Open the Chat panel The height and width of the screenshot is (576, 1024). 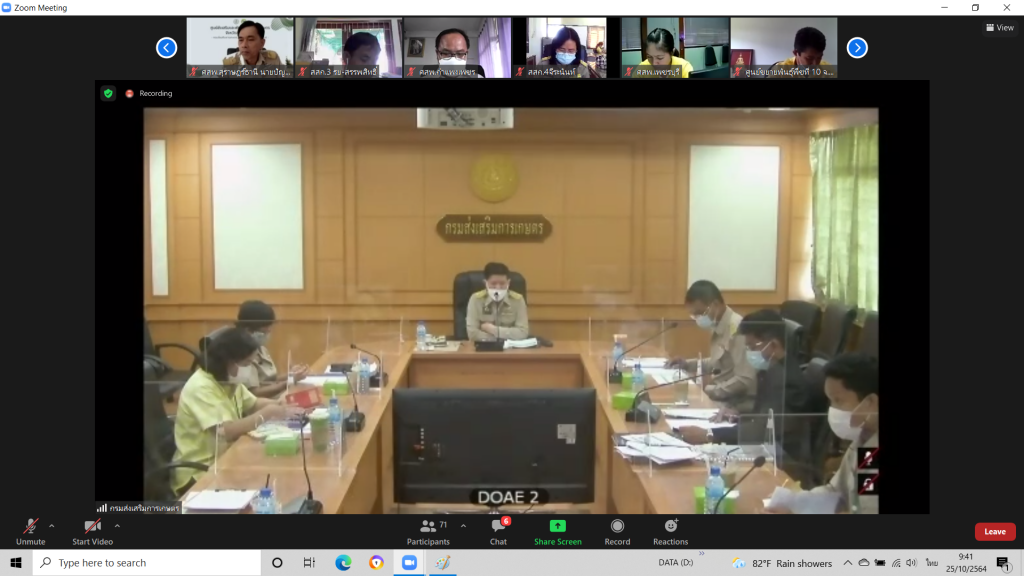pyautogui.click(x=498, y=532)
